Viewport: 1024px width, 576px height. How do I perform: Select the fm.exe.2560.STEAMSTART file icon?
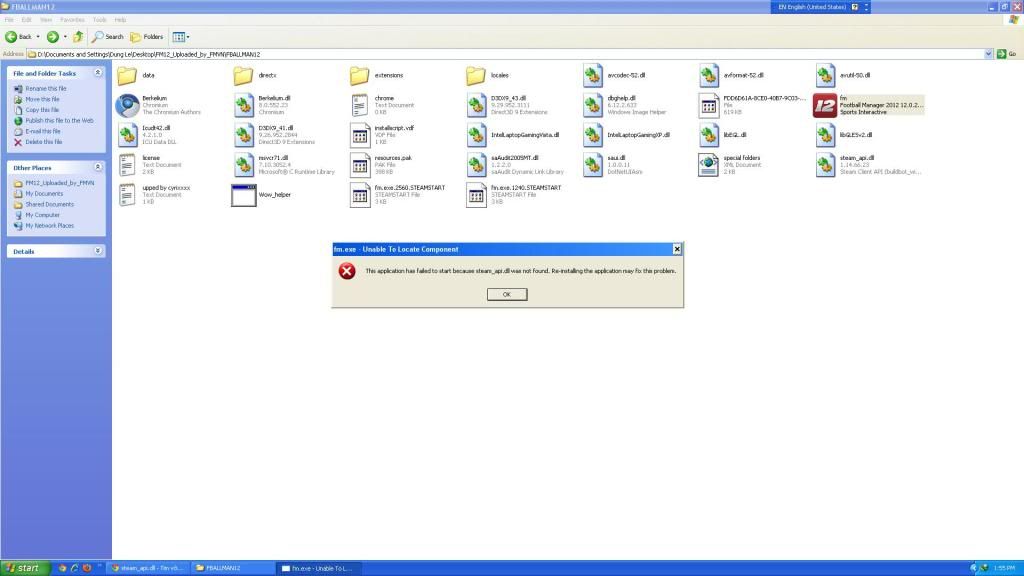pos(360,195)
